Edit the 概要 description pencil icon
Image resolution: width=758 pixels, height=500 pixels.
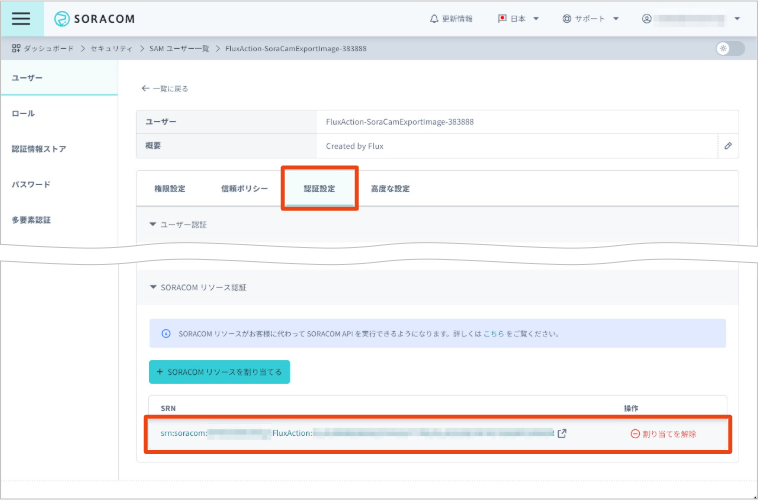click(x=728, y=146)
